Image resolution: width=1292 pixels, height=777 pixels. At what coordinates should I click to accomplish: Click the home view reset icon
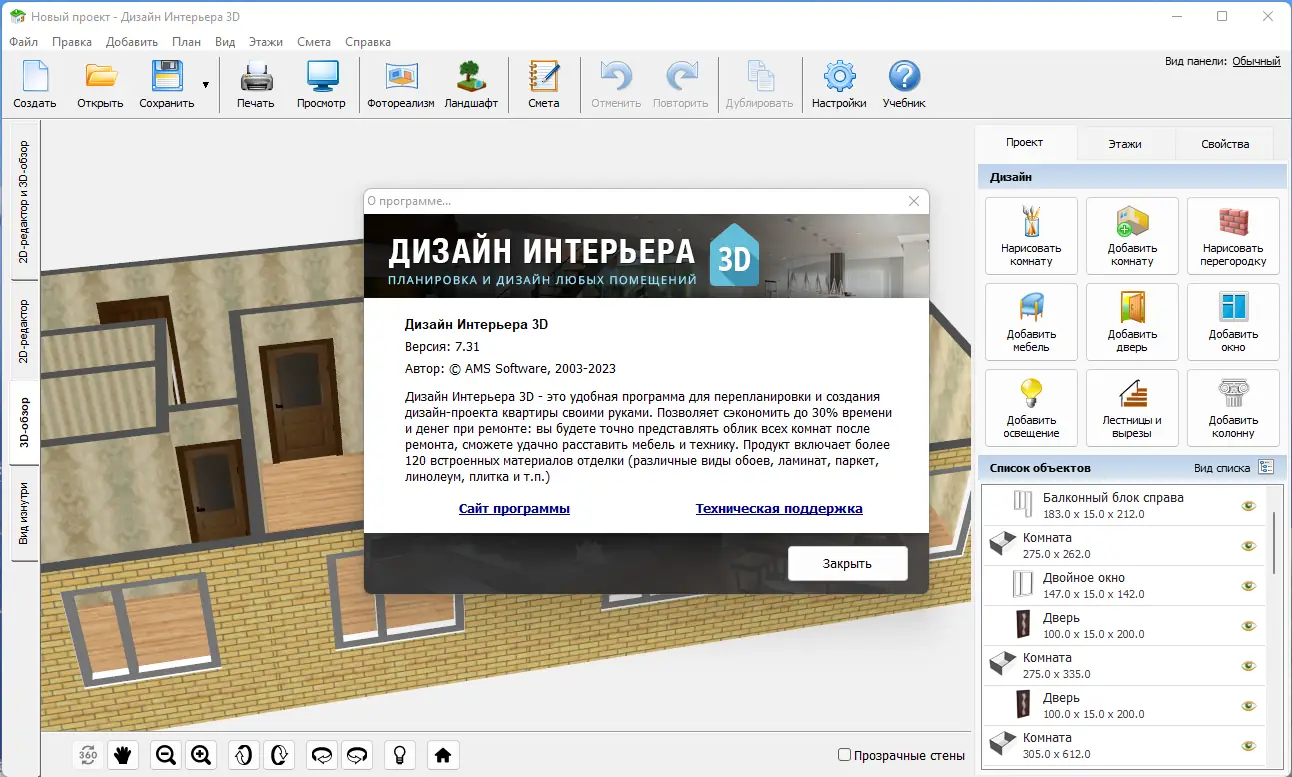click(443, 755)
